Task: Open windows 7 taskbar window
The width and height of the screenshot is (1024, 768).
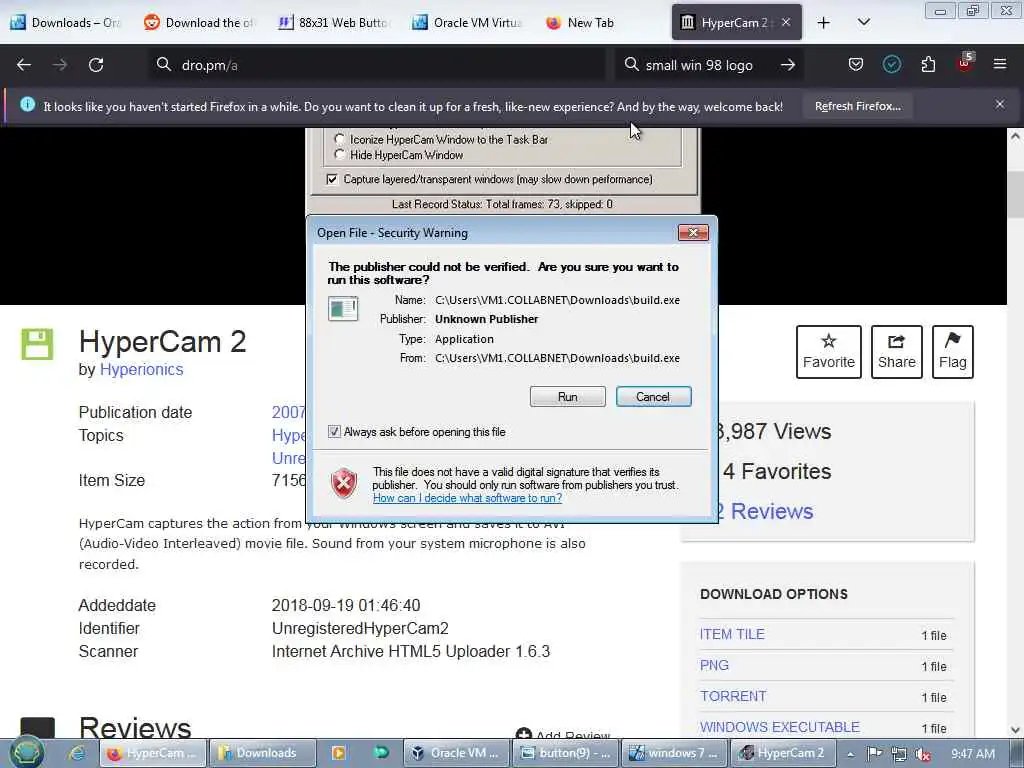Action: tap(674, 753)
